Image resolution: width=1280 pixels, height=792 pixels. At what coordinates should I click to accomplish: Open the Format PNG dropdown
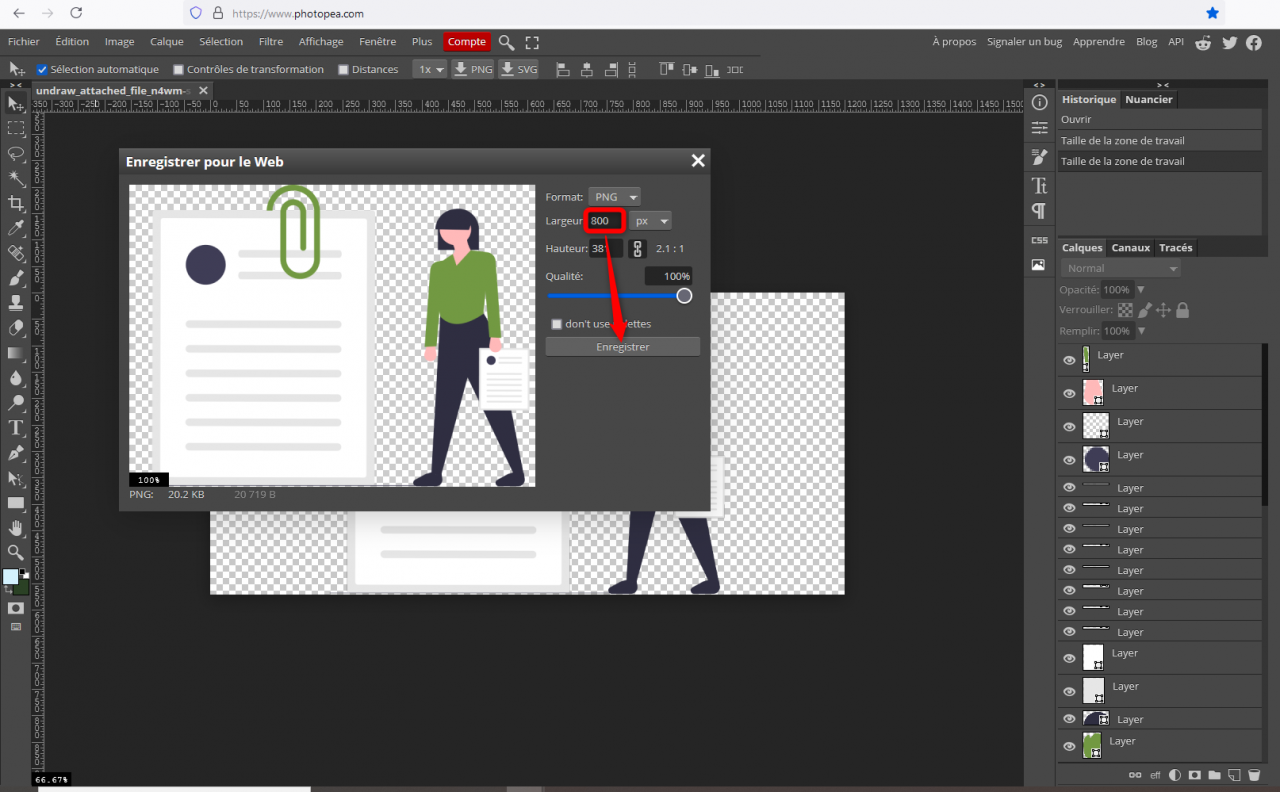tap(614, 197)
